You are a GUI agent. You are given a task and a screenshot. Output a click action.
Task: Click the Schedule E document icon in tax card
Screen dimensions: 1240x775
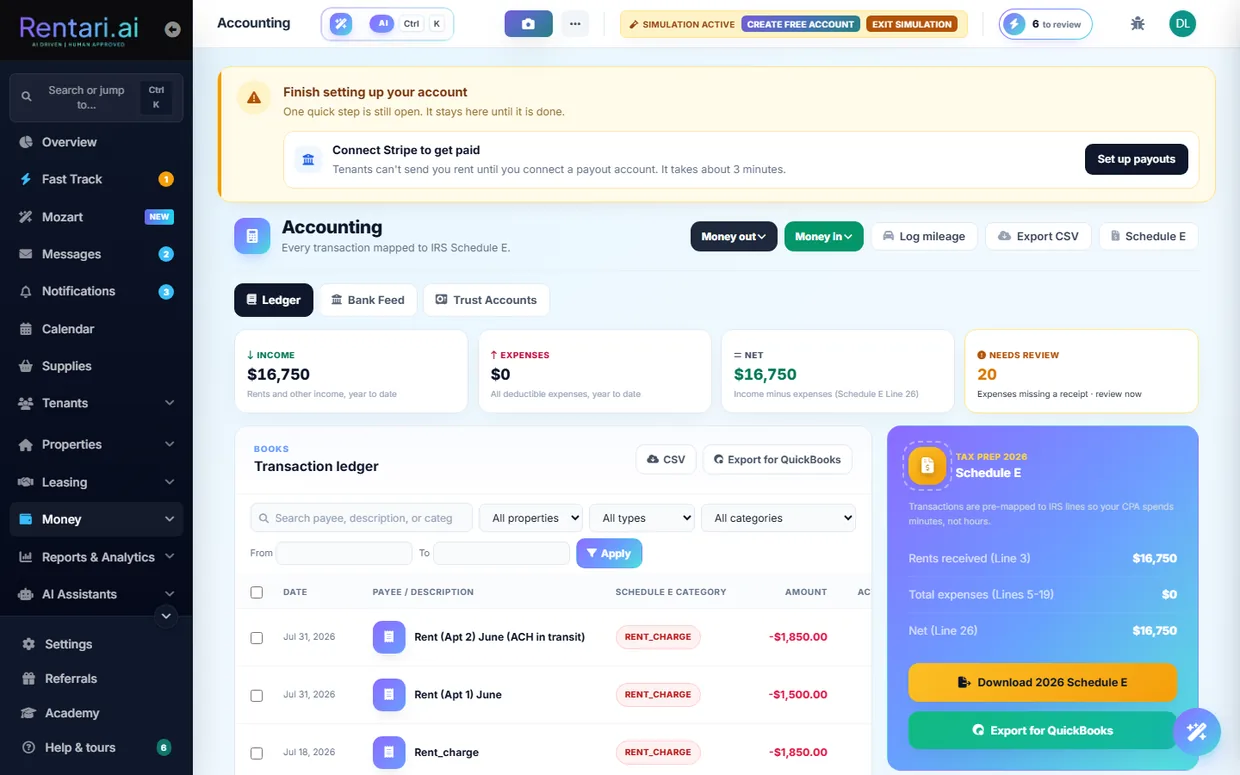927,465
